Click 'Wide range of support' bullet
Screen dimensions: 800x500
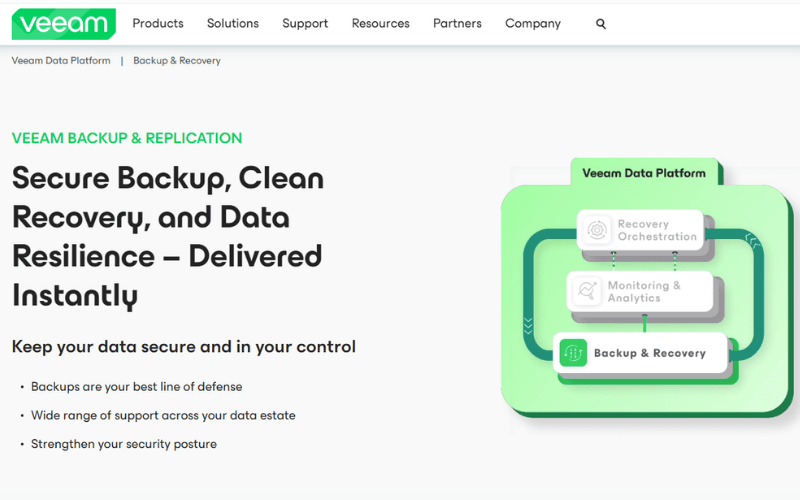[x=163, y=415]
